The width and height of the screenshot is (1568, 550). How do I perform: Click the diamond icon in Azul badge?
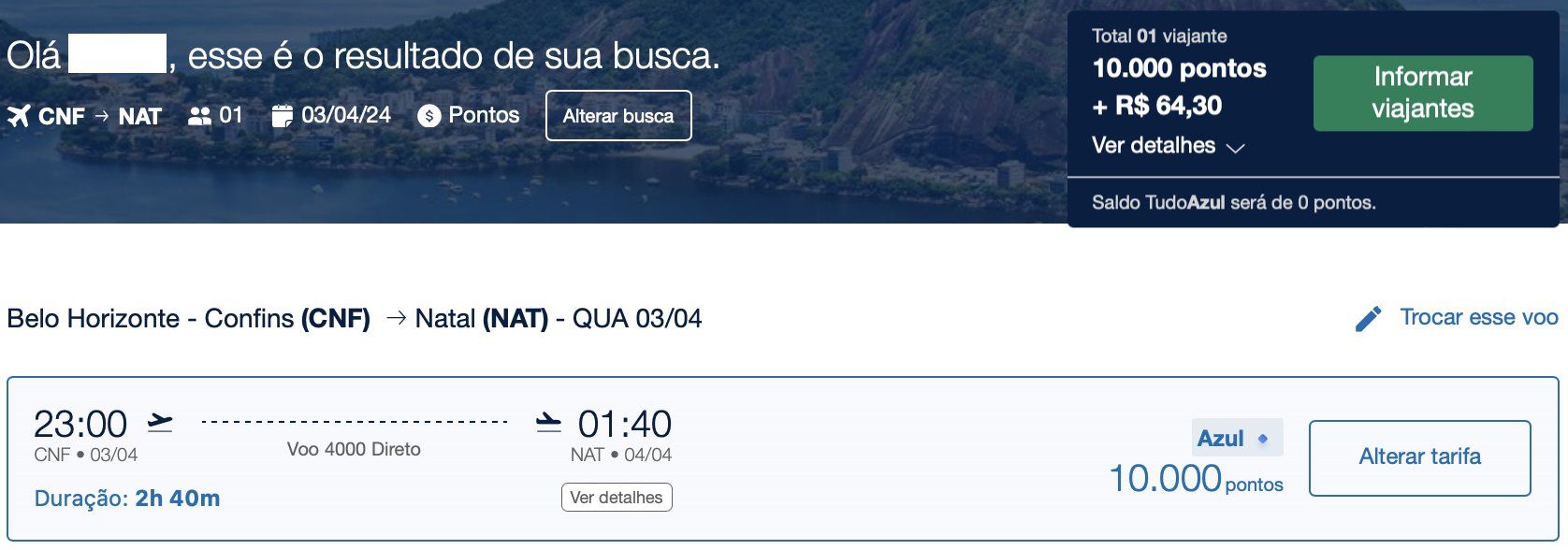[1263, 439]
